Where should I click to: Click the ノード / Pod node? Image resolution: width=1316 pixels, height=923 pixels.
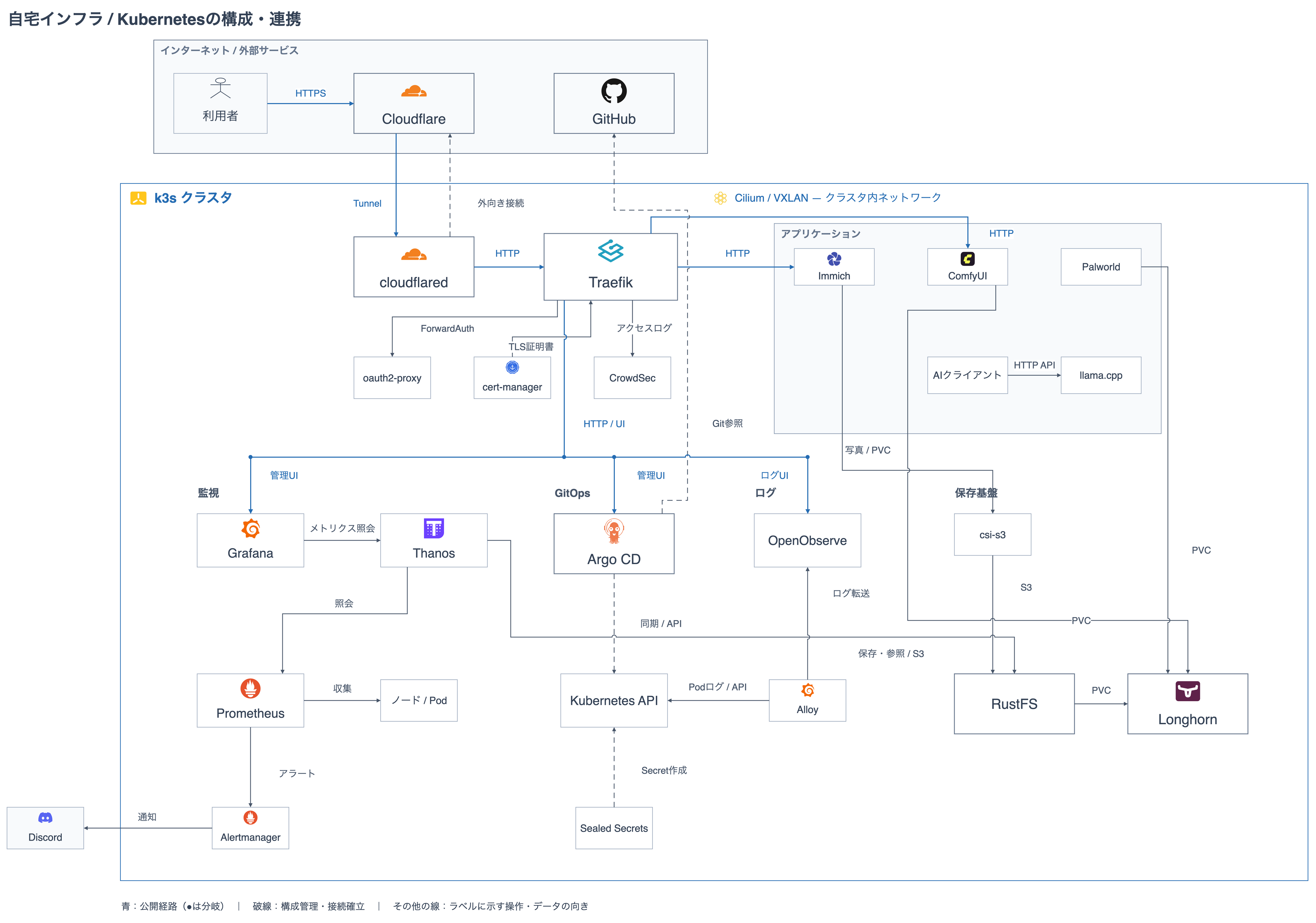pos(418,700)
